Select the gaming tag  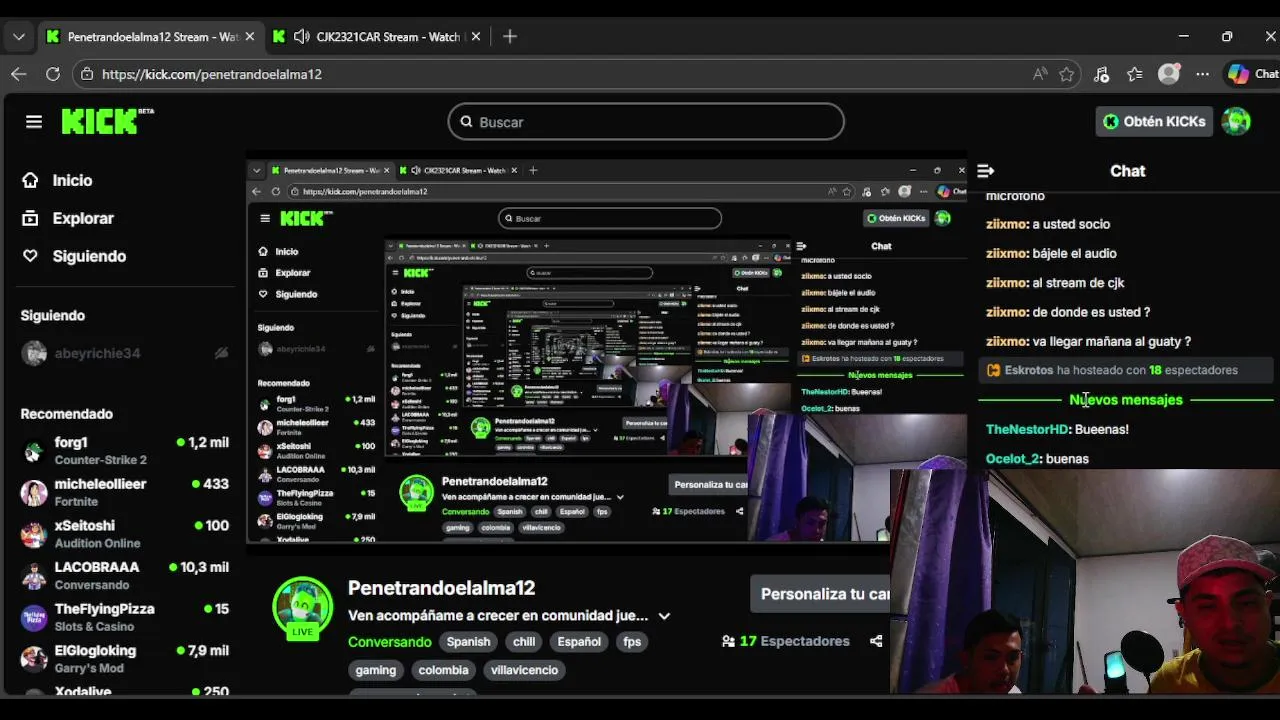(376, 670)
